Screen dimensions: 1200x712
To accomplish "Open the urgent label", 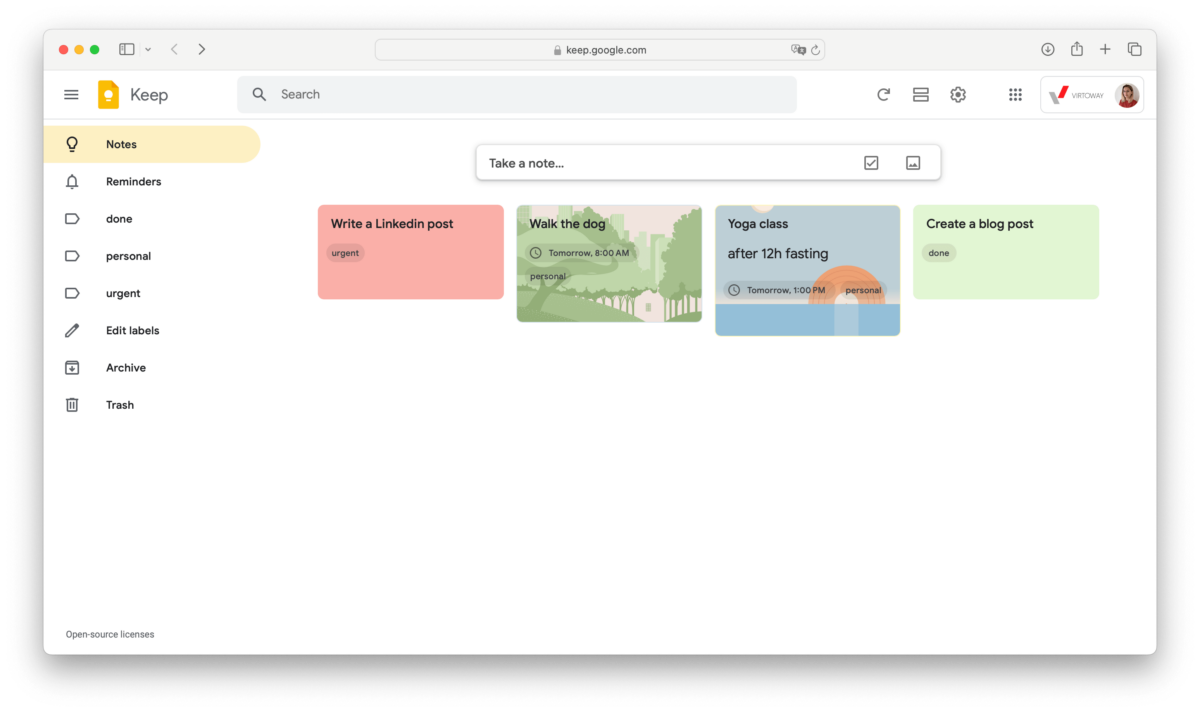I will coord(123,292).
